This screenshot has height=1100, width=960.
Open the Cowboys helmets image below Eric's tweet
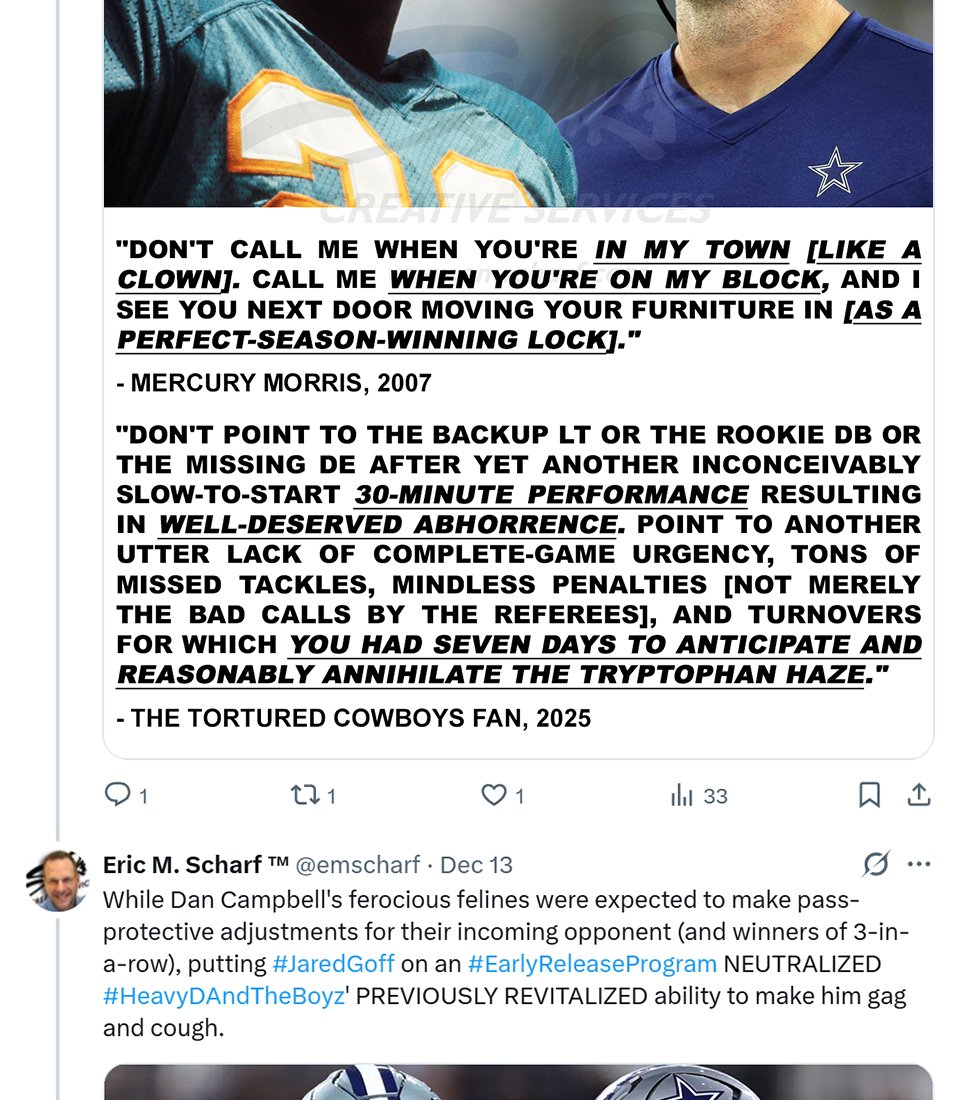click(x=518, y=1083)
